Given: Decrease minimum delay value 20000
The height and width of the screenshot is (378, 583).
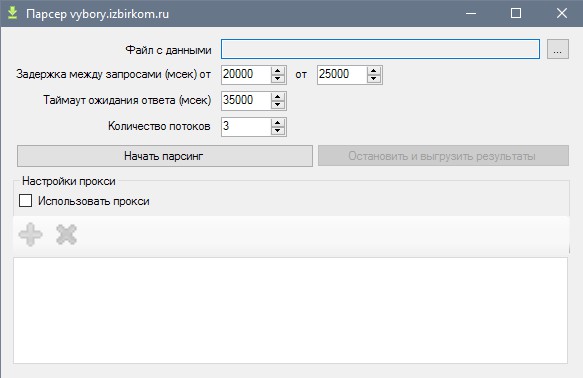Looking at the screenshot, I should [x=278, y=79].
